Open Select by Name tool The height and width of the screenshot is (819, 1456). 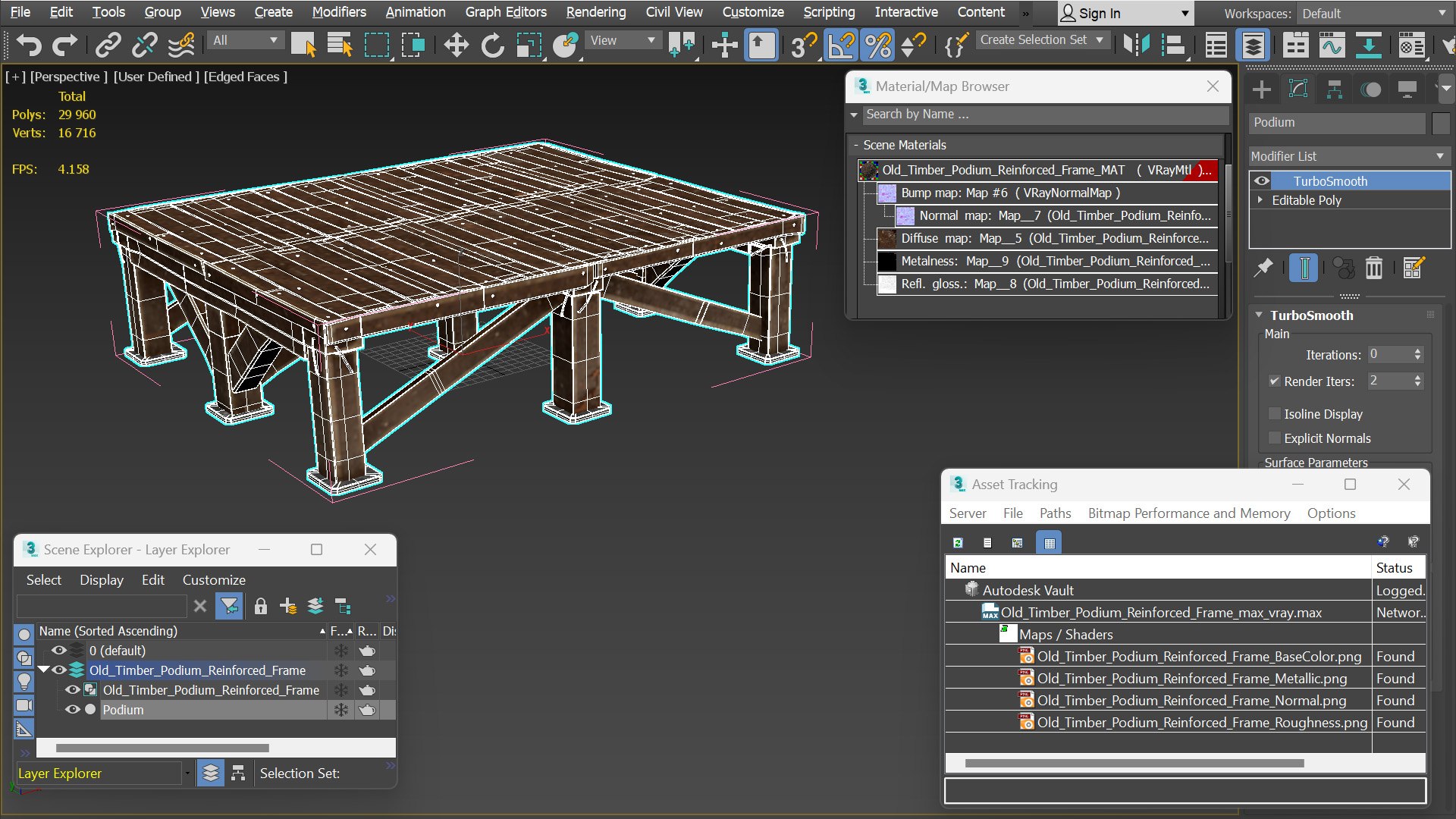340,45
